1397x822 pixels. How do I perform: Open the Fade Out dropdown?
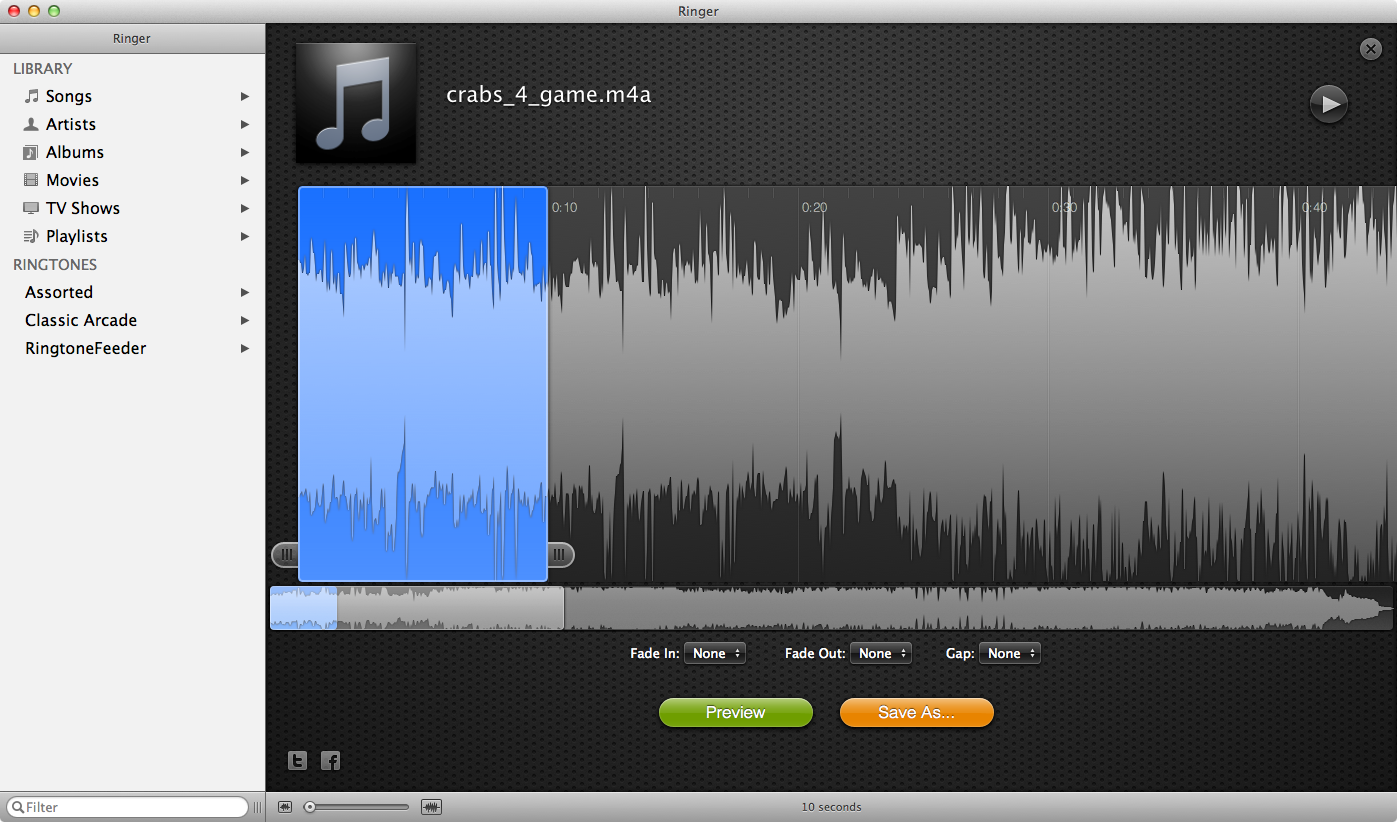pyautogui.click(x=880, y=653)
